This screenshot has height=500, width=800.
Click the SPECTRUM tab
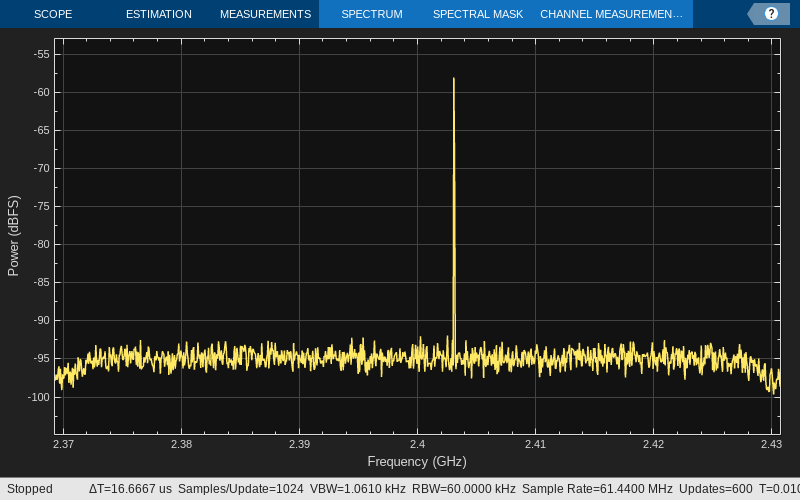click(372, 14)
